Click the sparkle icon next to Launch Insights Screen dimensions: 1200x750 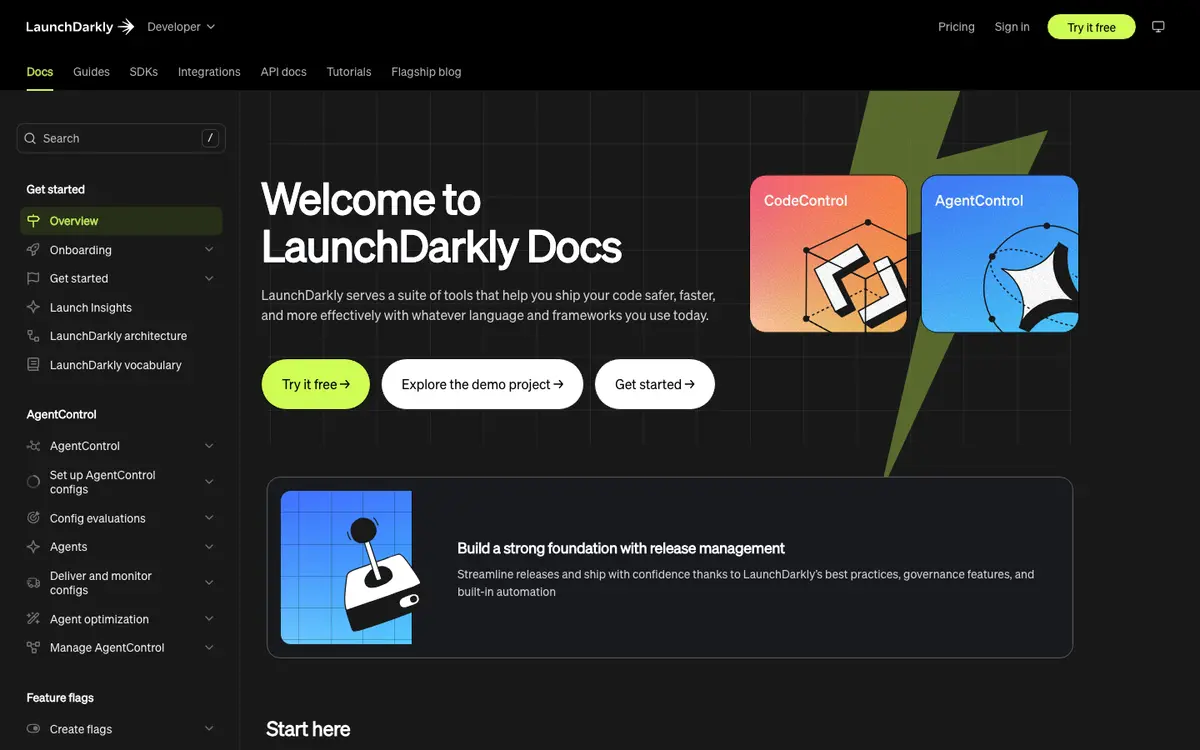point(33,308)
